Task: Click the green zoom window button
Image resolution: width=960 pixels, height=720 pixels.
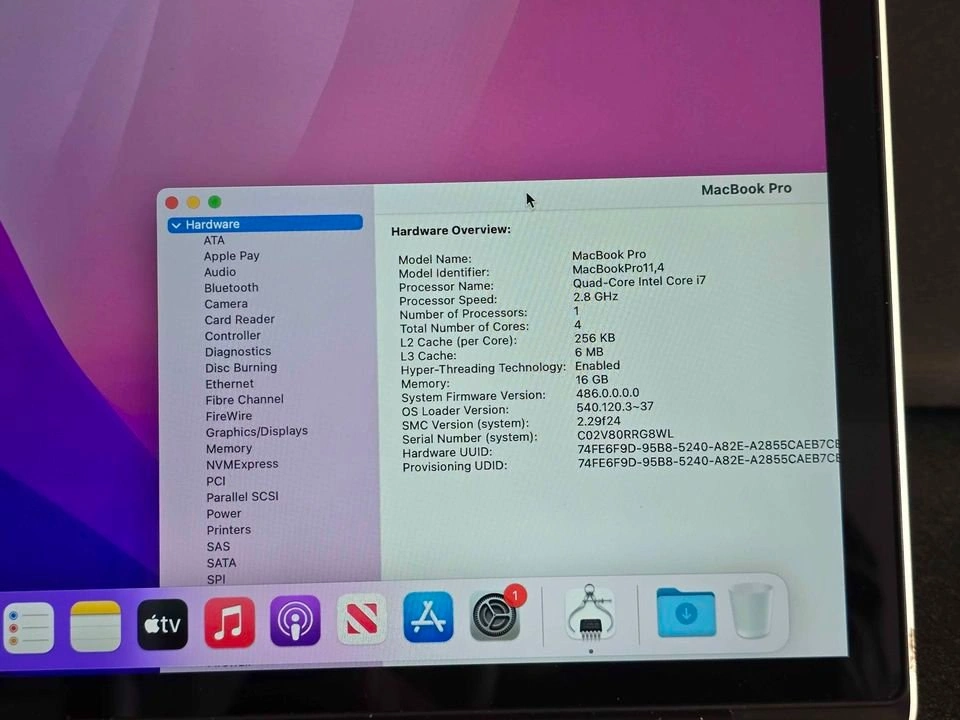Action: click(x=214, y=202)
